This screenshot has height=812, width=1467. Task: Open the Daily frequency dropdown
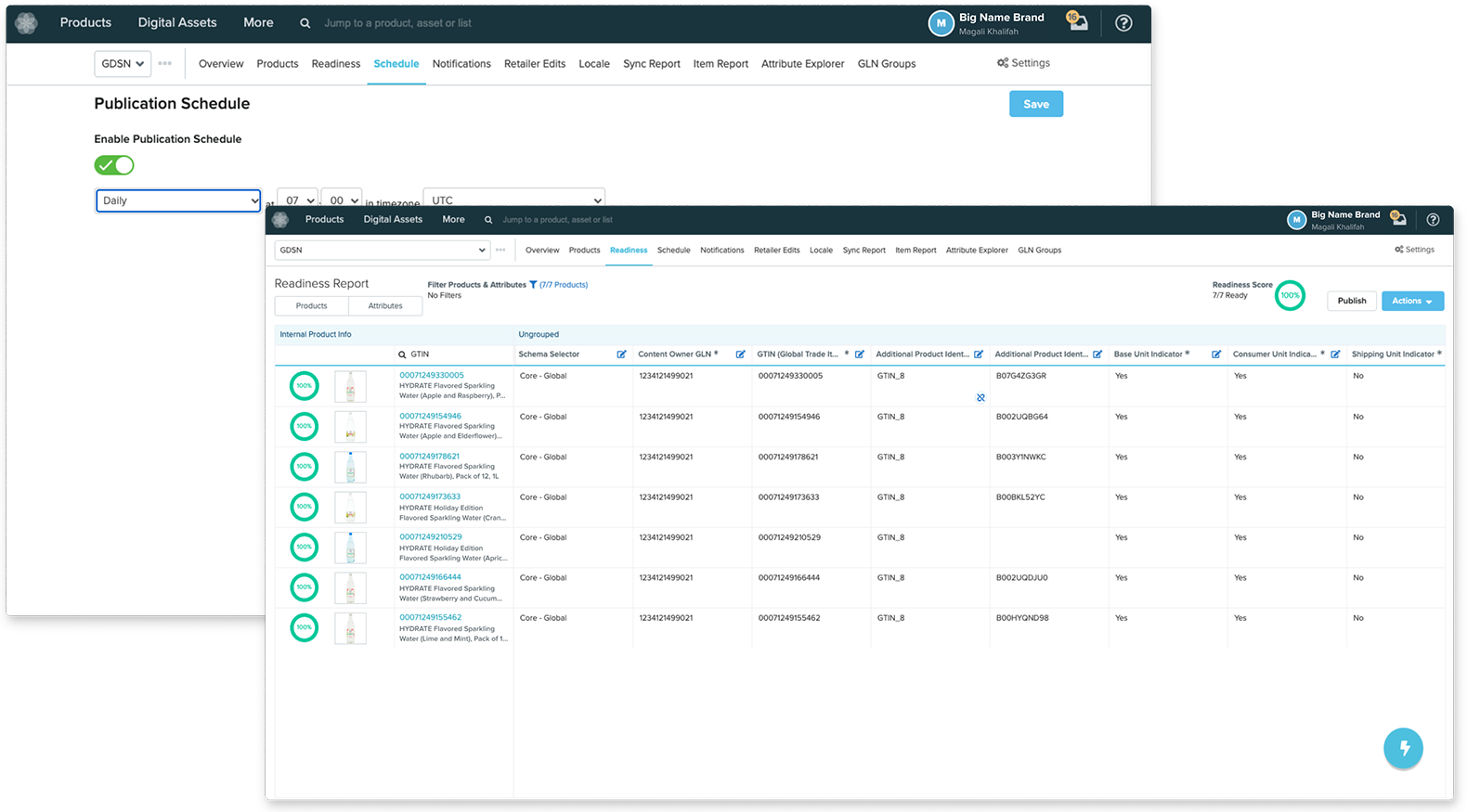coord(178,200)
